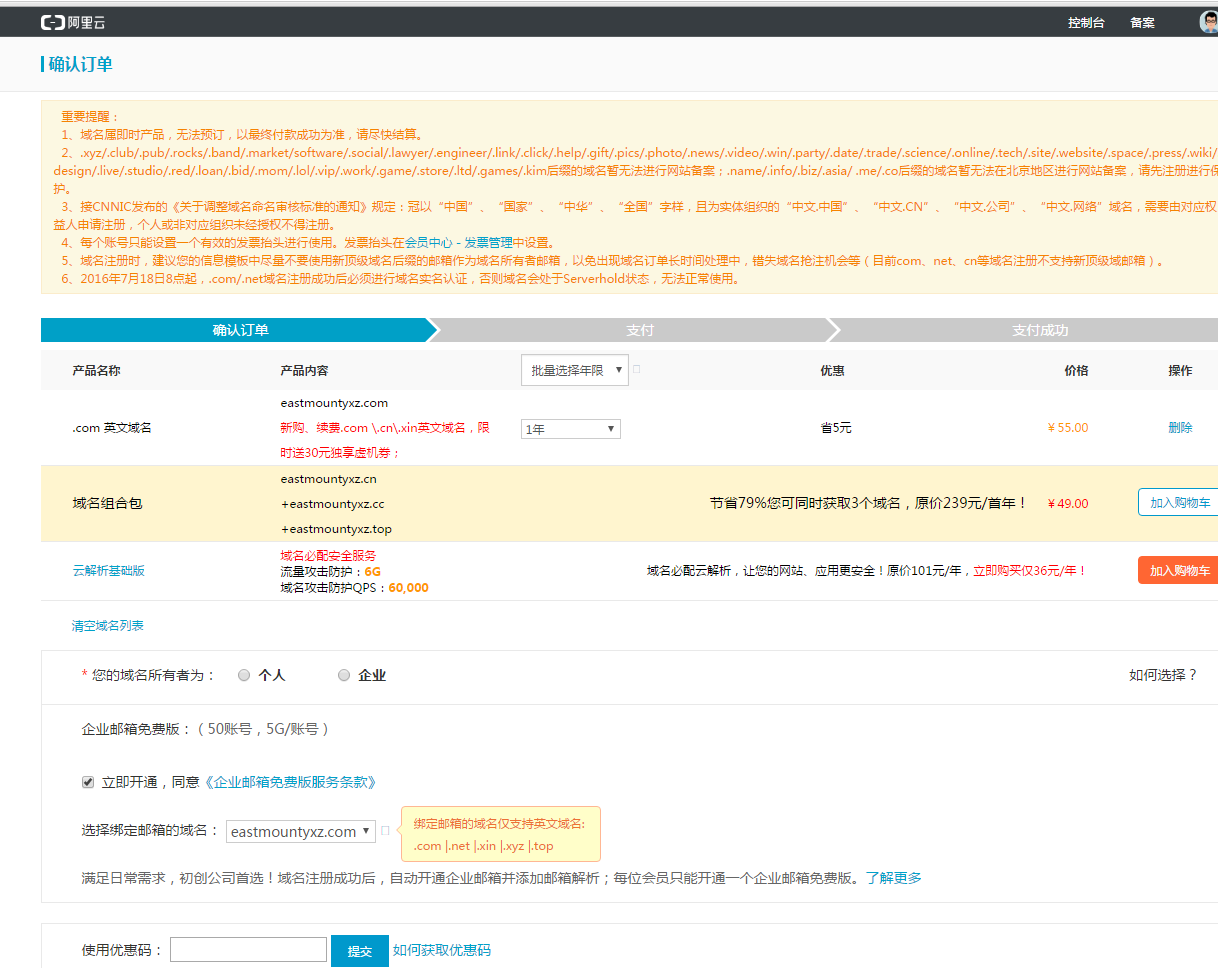The image size is (1218, 968).
Task: Open the 1年 duration dropdown
Action: click(571, 429)
